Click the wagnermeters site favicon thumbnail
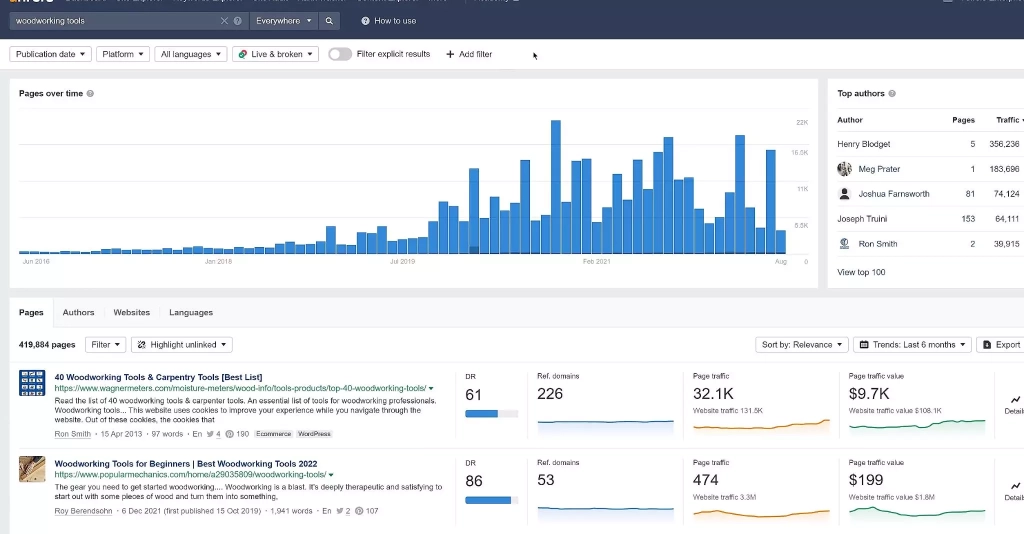The width and height of the screenshot is (1024, 534). (x=32, y=383)
